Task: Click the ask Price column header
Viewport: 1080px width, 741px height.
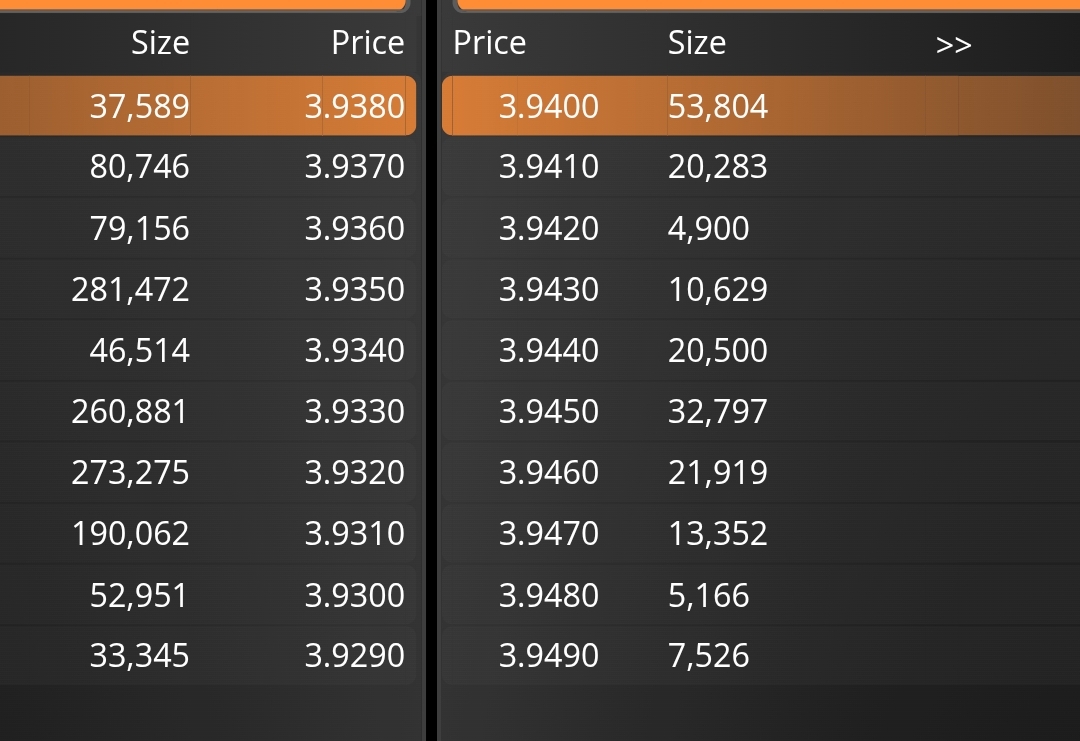Action: coord(490,43)
